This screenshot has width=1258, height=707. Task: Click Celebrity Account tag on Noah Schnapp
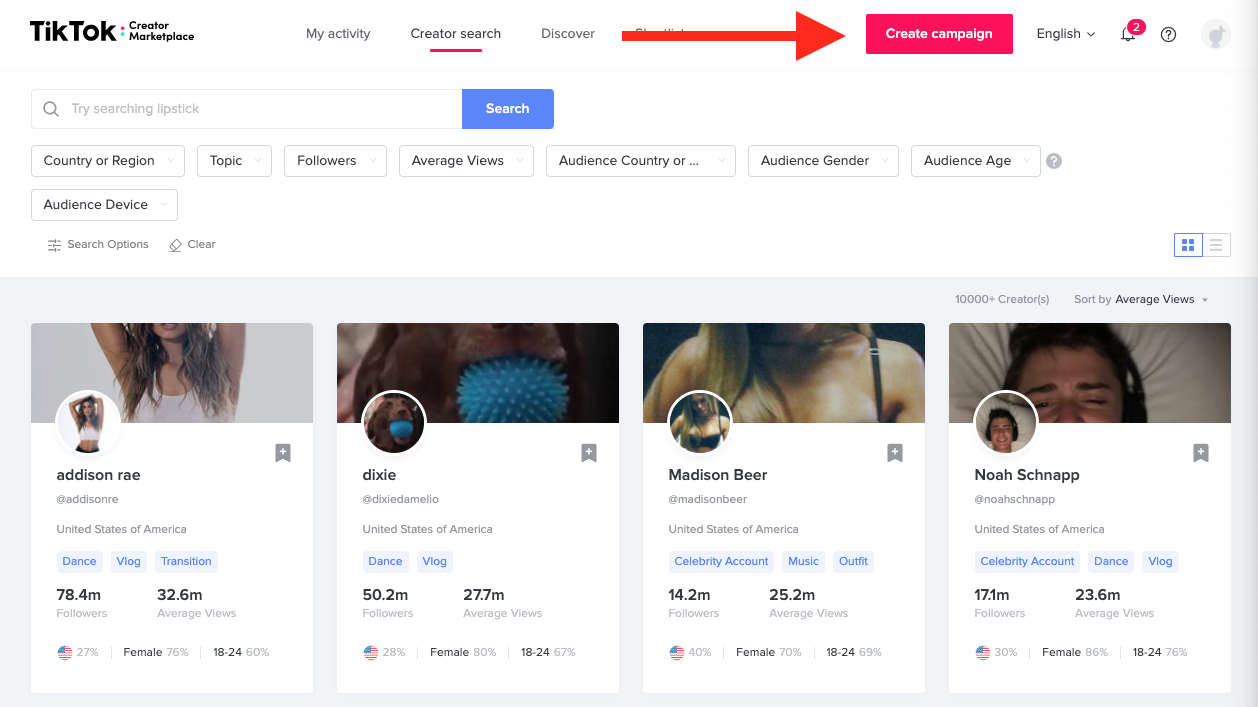1028,562
